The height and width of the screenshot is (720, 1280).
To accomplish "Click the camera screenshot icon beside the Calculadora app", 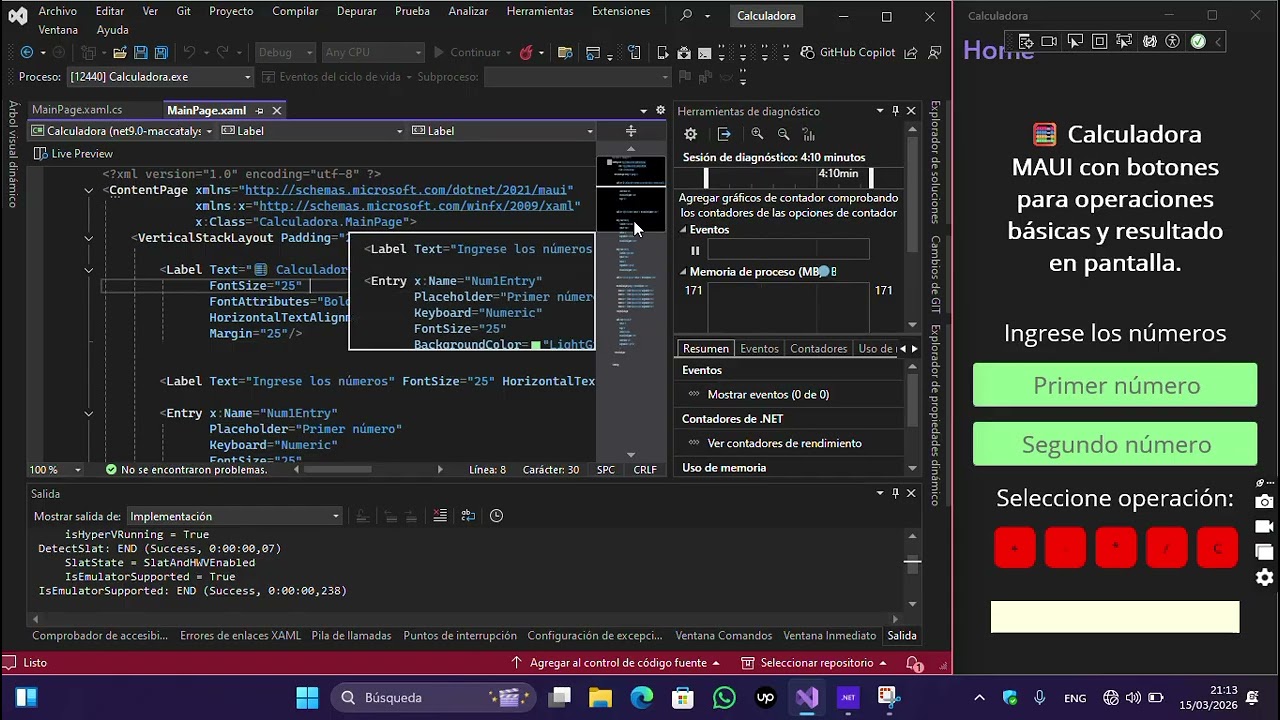I will [1265, 501].
